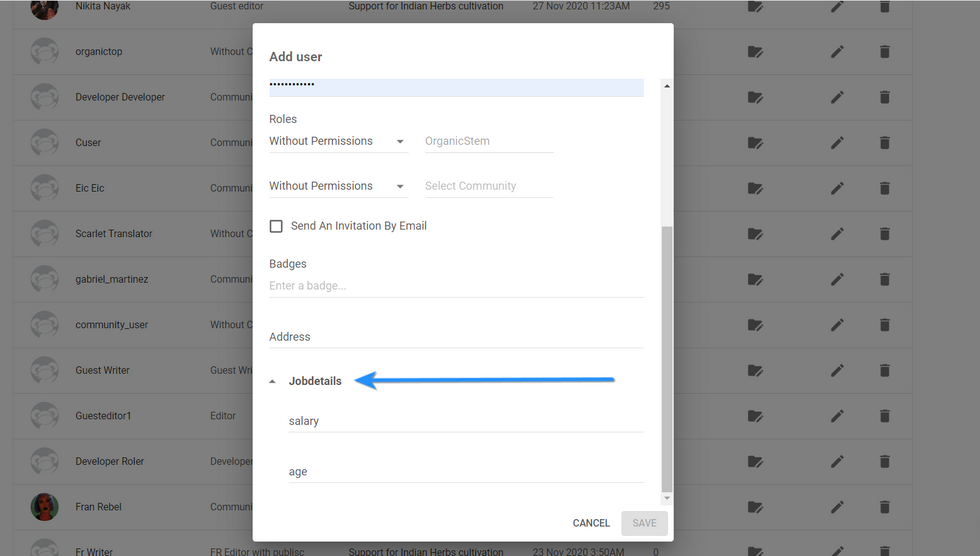Click pencil icon in Guest Writer row

click(837, 371)
